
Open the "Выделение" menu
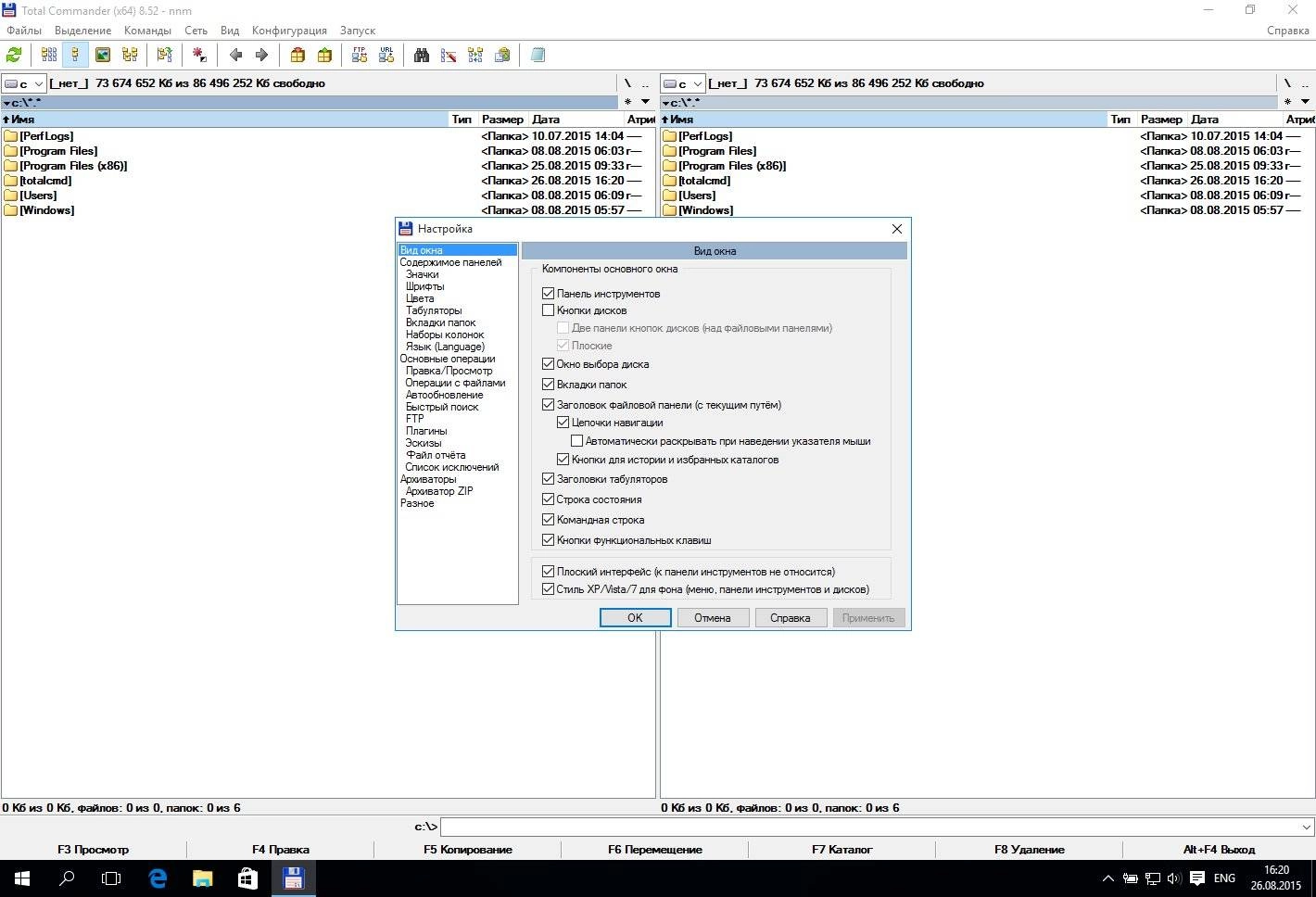coord(82,31)
